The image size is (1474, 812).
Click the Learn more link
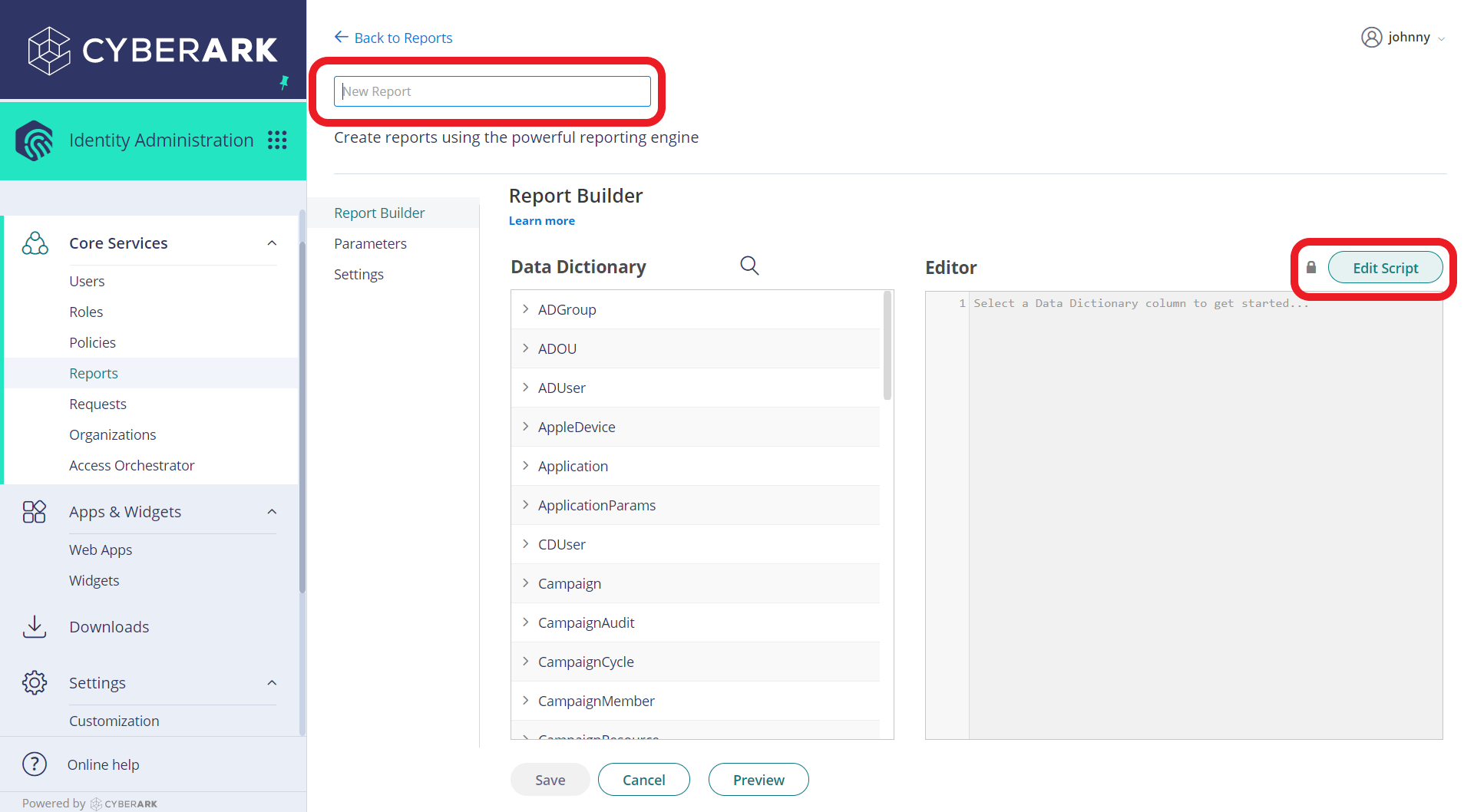click(541, 220)
